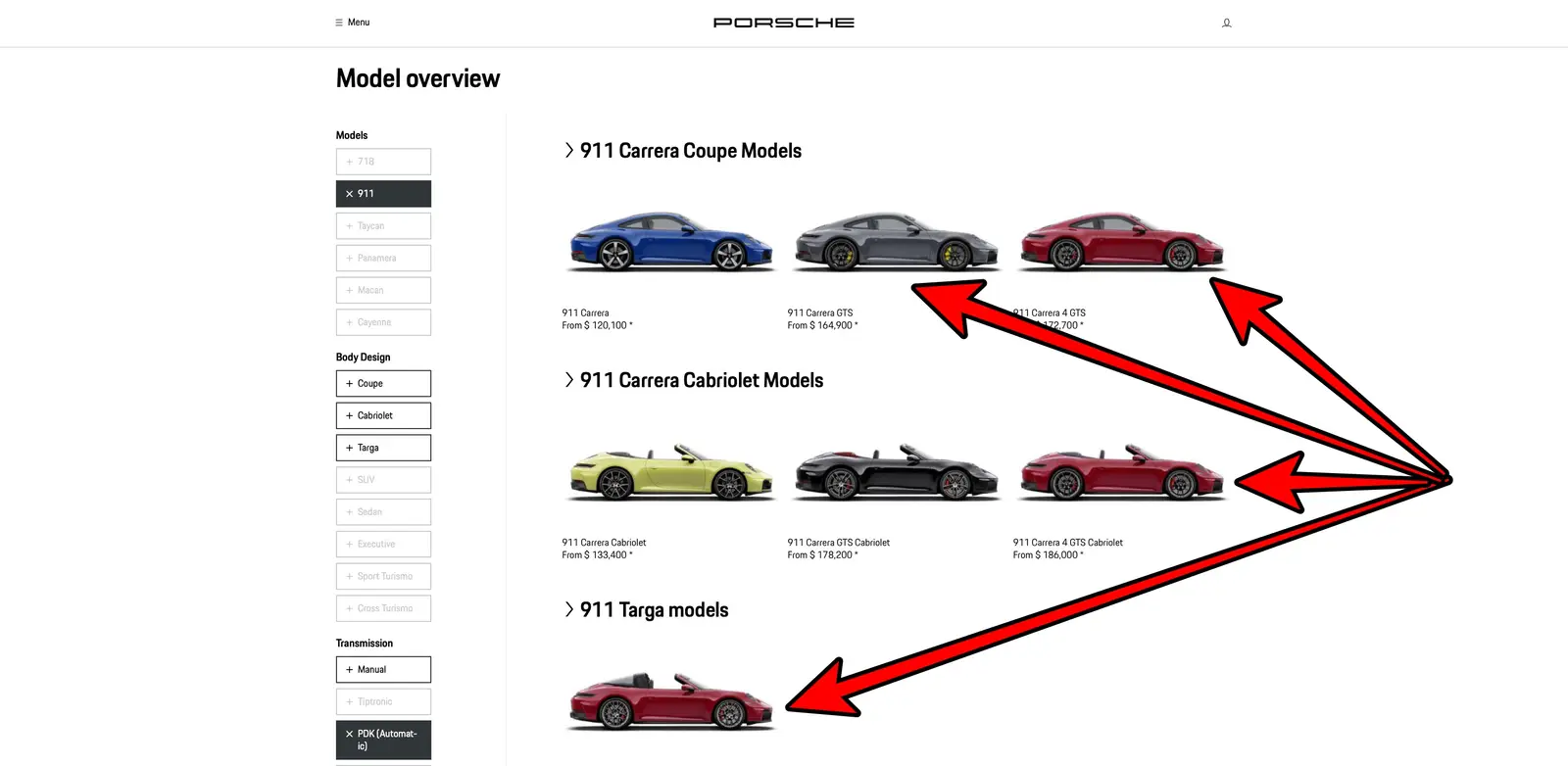This screenshot has width=1568, height=766.
Task: Select the blue 911 Carrera car image
Action: click(x=670, y=242)
